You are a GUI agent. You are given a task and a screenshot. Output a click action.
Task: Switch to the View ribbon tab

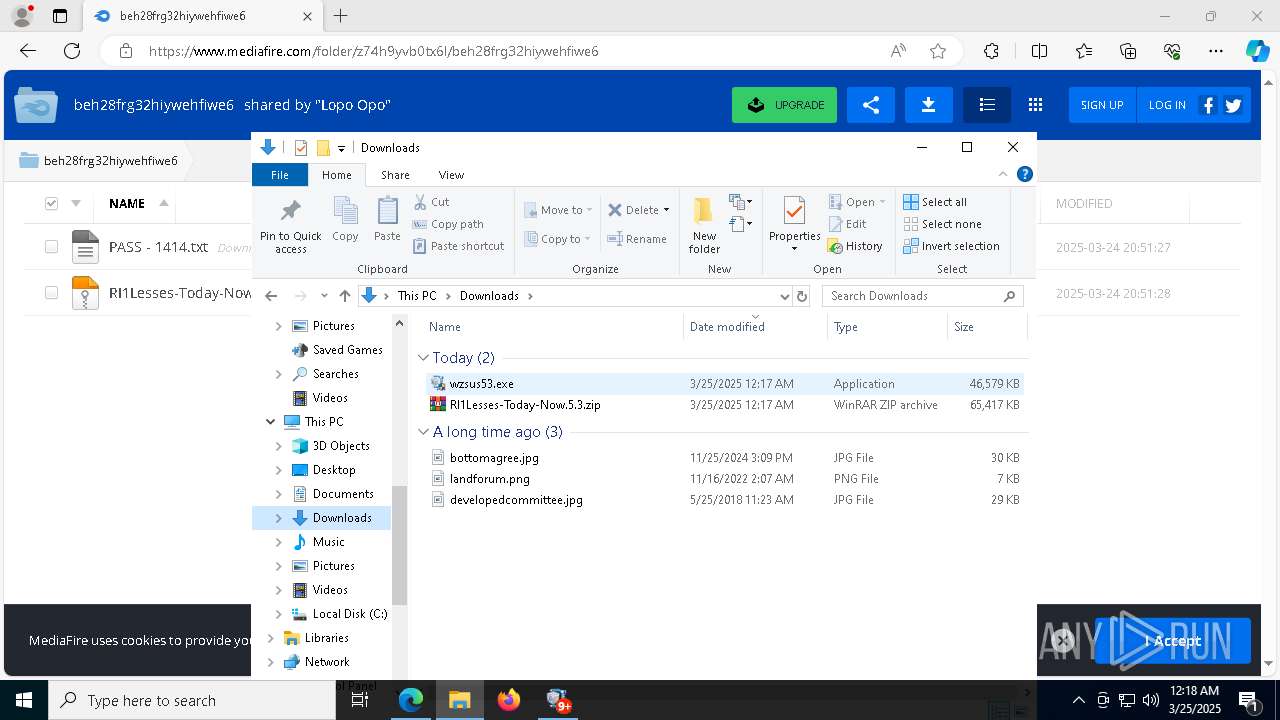[x=451, y=175]
